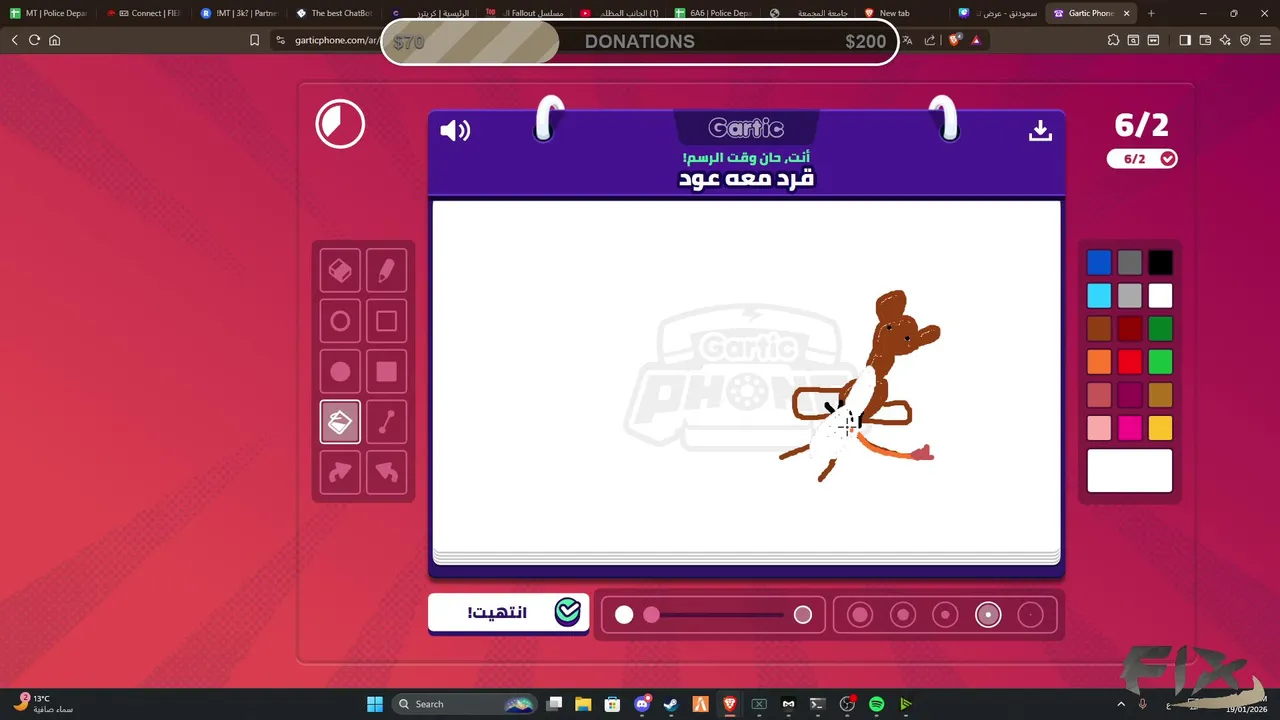Image resolution: width=1280 pixels, height=720 pixels.
Task: Click the browser home icon
Action: (55, 40)
